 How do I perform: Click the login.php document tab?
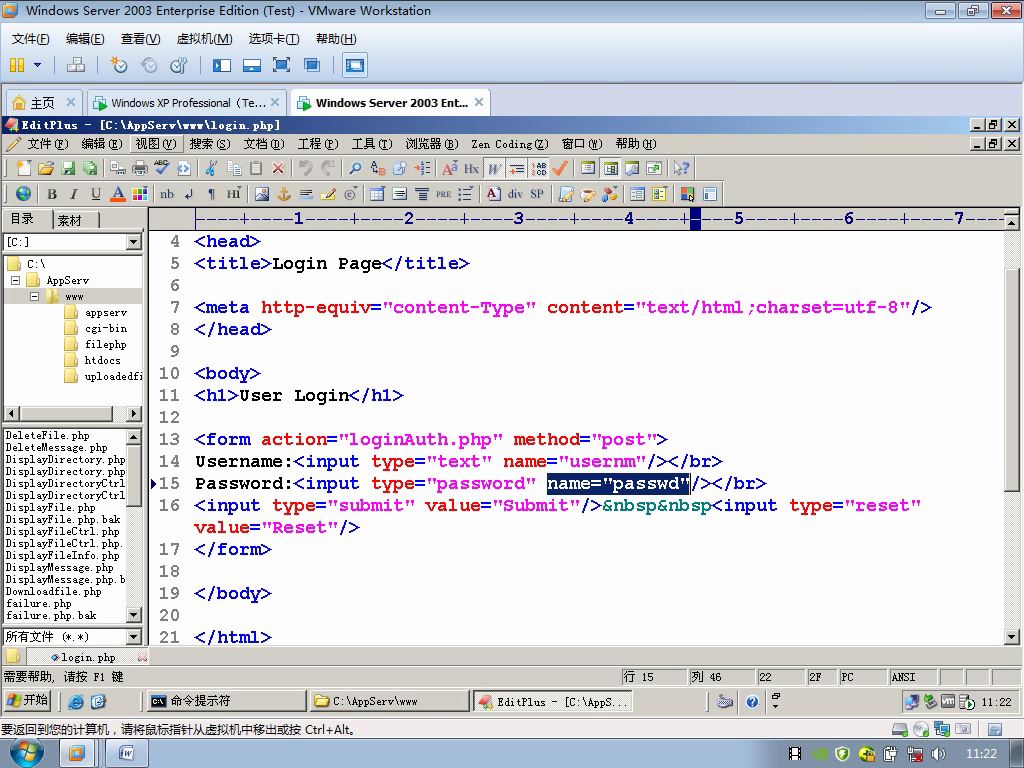(88, 657)
